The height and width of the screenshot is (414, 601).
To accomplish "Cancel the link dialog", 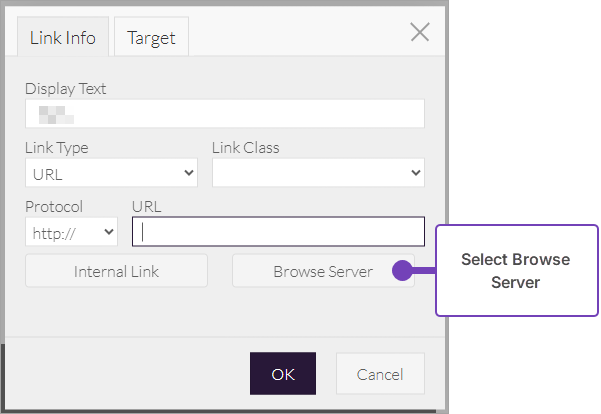I will [380, 374].
